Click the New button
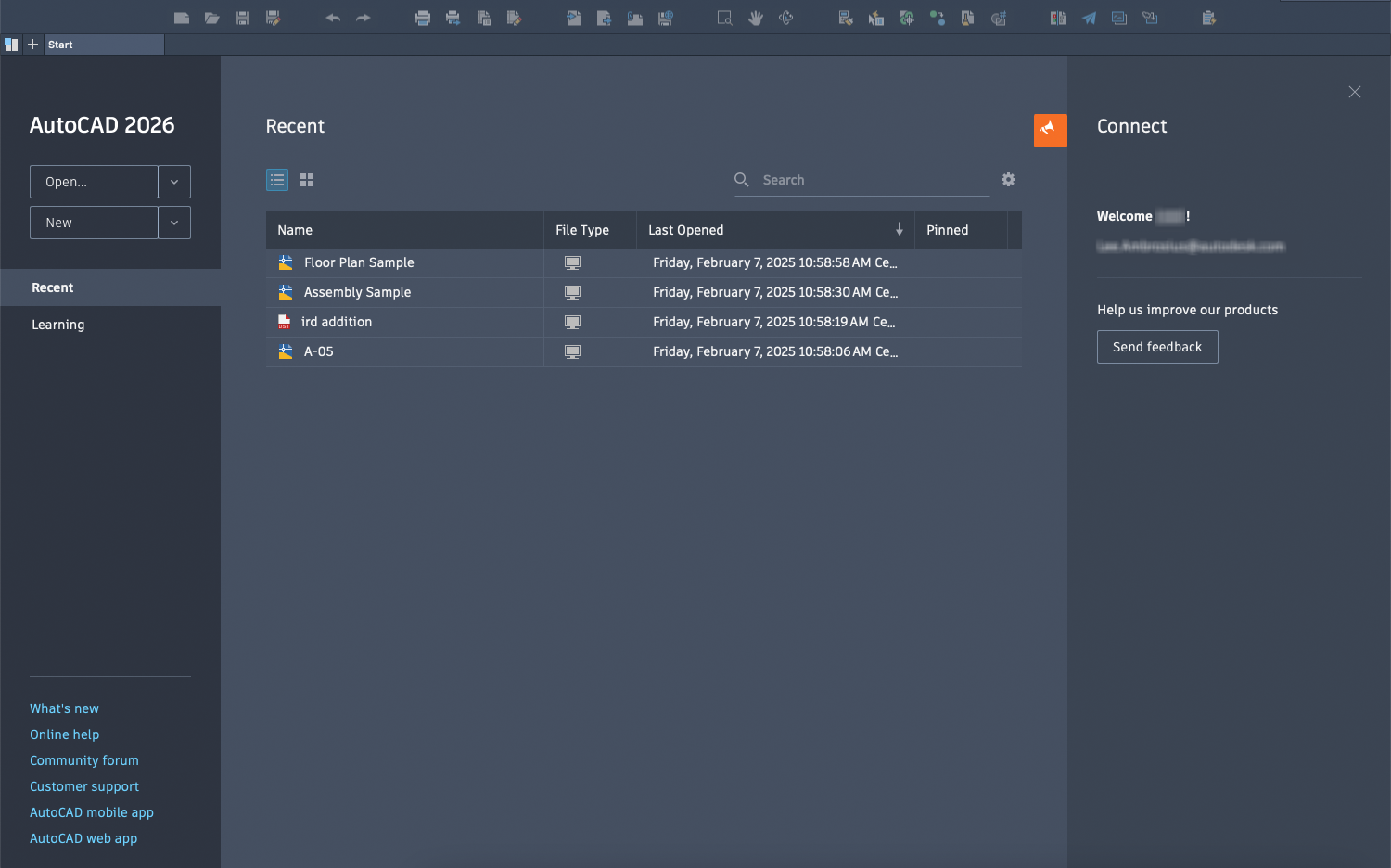This screenshot has height=868, width=1391. point(94,223)
